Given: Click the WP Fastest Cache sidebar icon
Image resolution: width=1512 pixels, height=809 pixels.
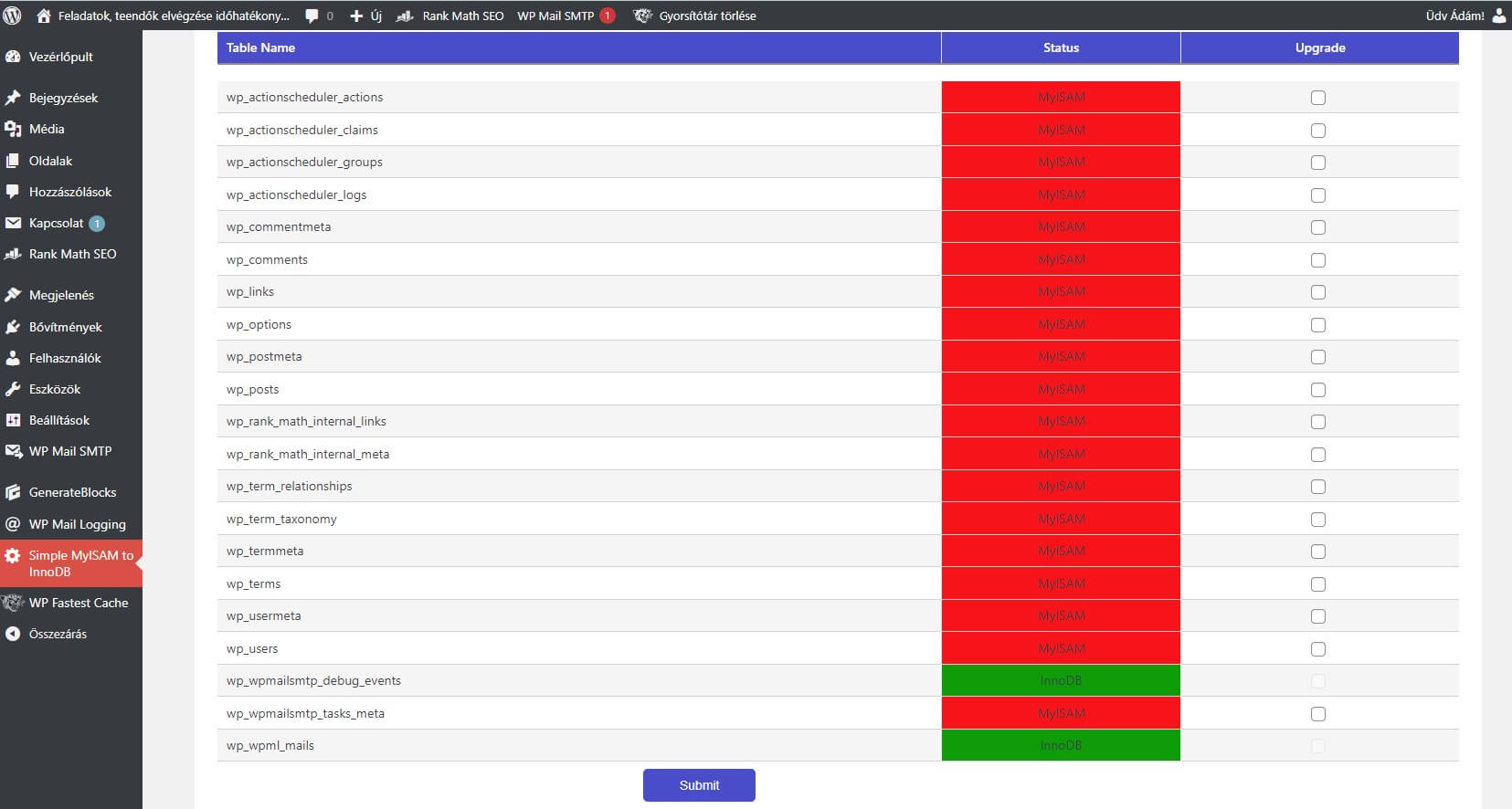Looking at the screenshot, I should pos(13,603).
